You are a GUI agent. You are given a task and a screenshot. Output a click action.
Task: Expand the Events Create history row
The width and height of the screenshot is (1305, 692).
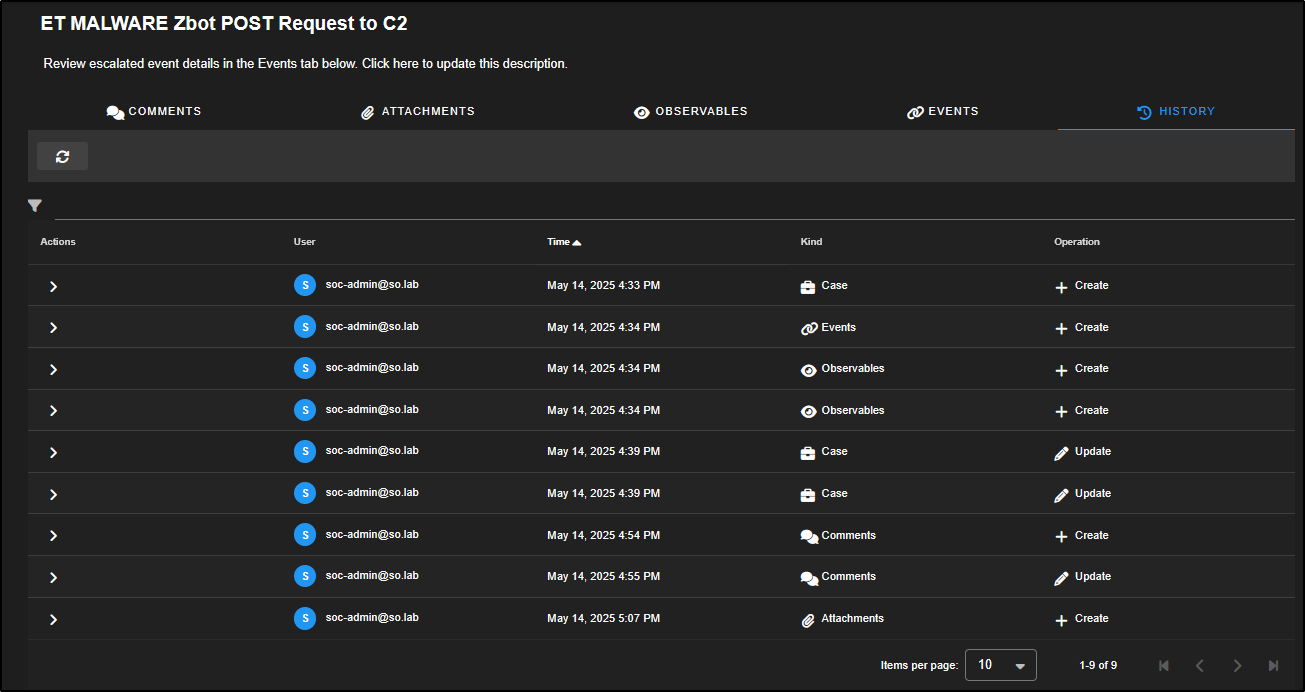click(x=53, y=328)
